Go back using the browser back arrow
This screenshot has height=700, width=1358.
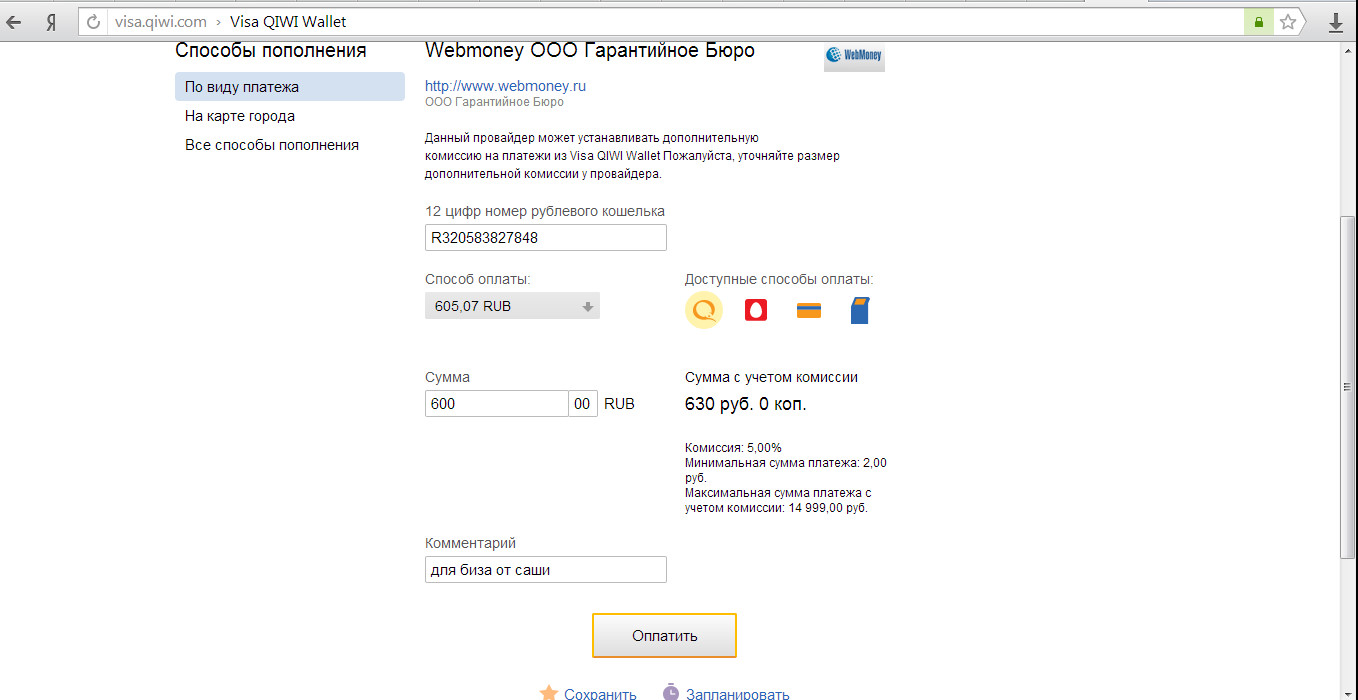pyautogui.click(x=15, y=22)
